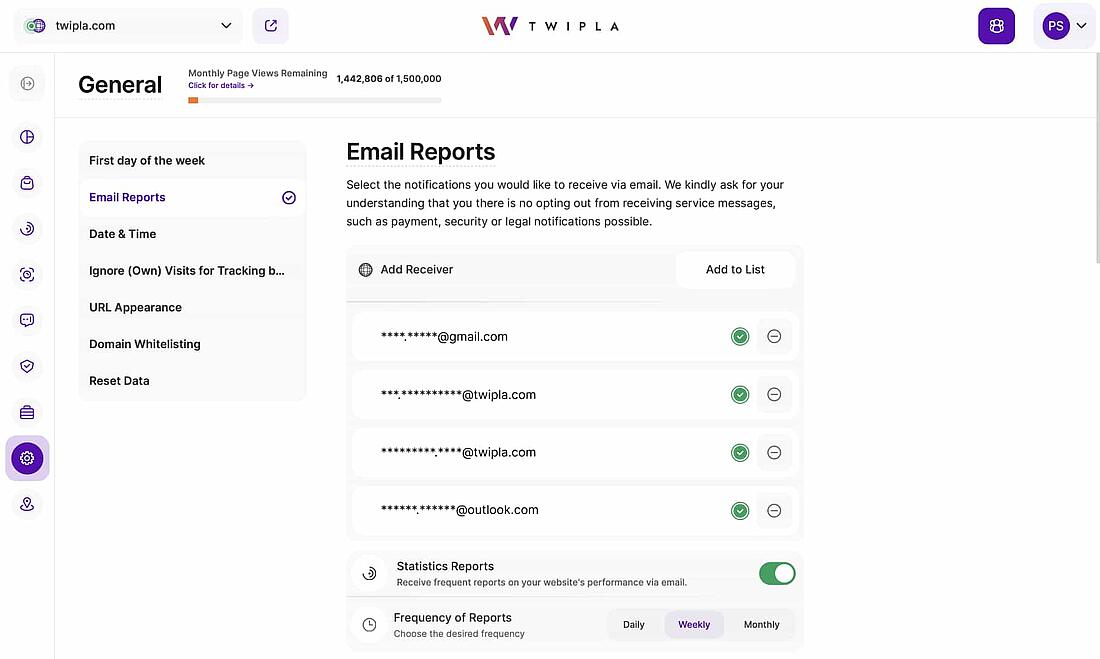Open Domain Whitelisting settings

point(192,344)
